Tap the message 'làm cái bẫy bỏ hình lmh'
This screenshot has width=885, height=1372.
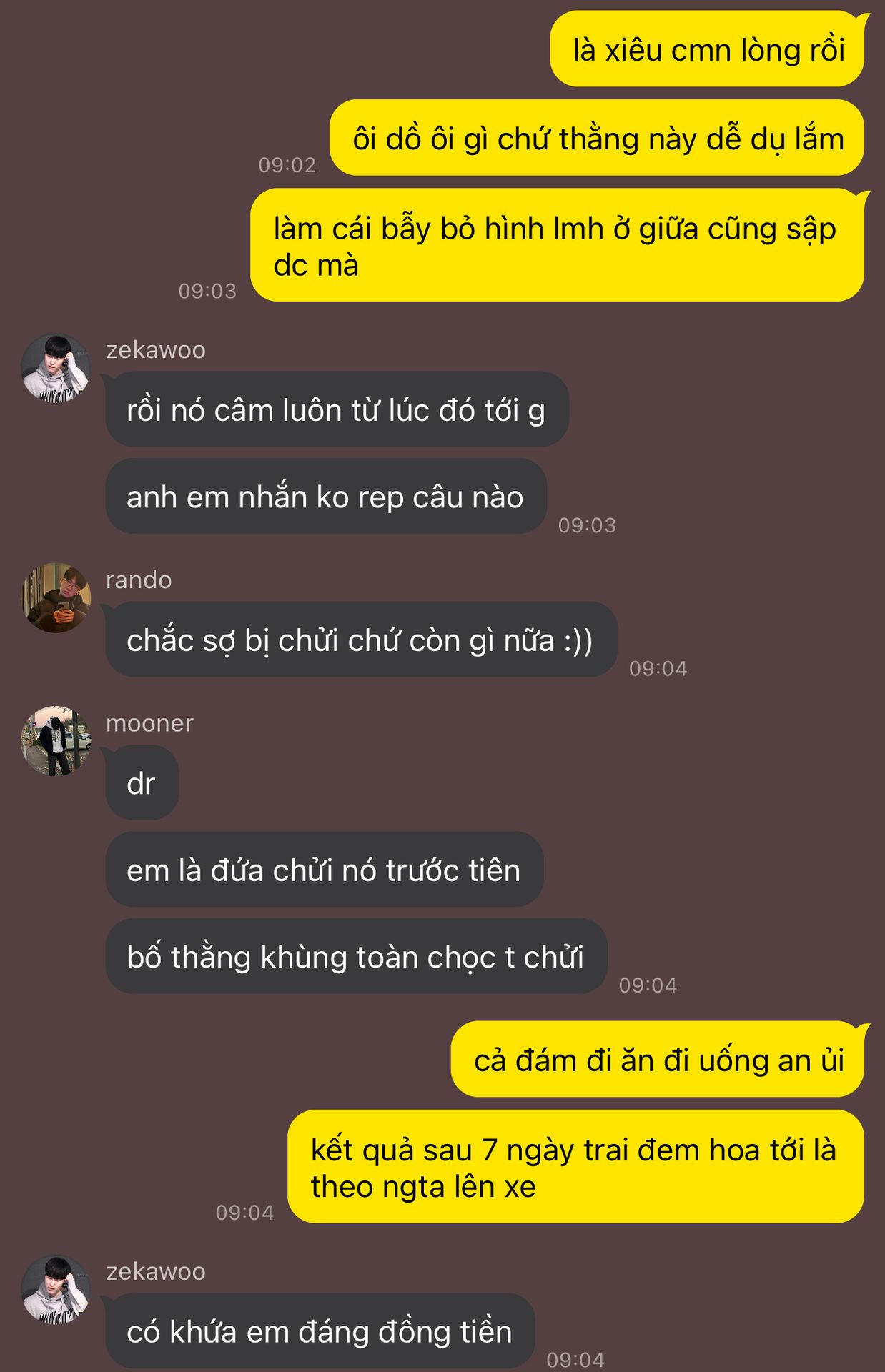(558, 245)
